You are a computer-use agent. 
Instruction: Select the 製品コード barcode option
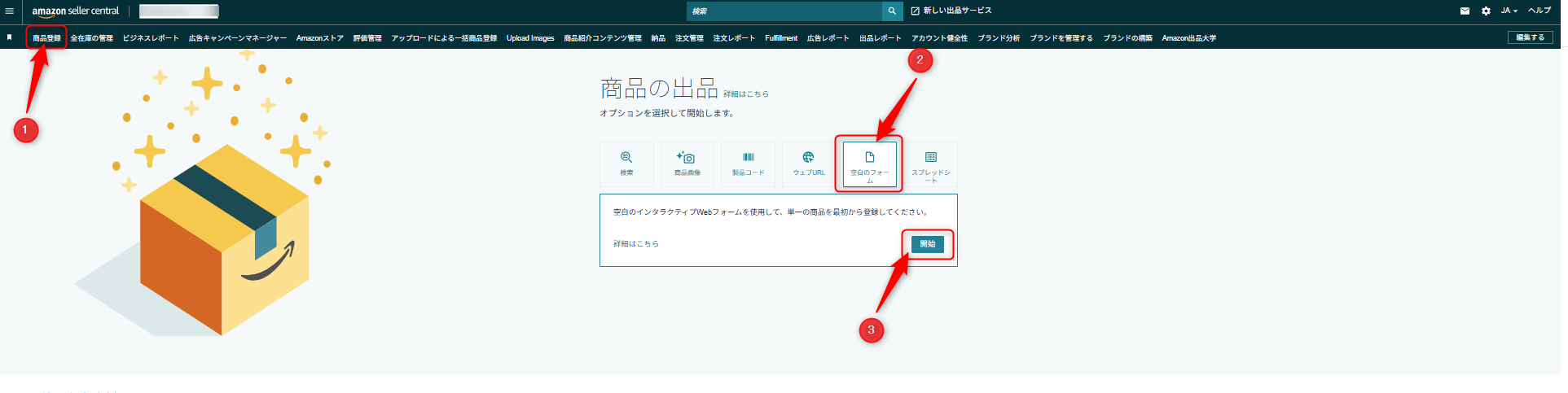coord(748,164)
